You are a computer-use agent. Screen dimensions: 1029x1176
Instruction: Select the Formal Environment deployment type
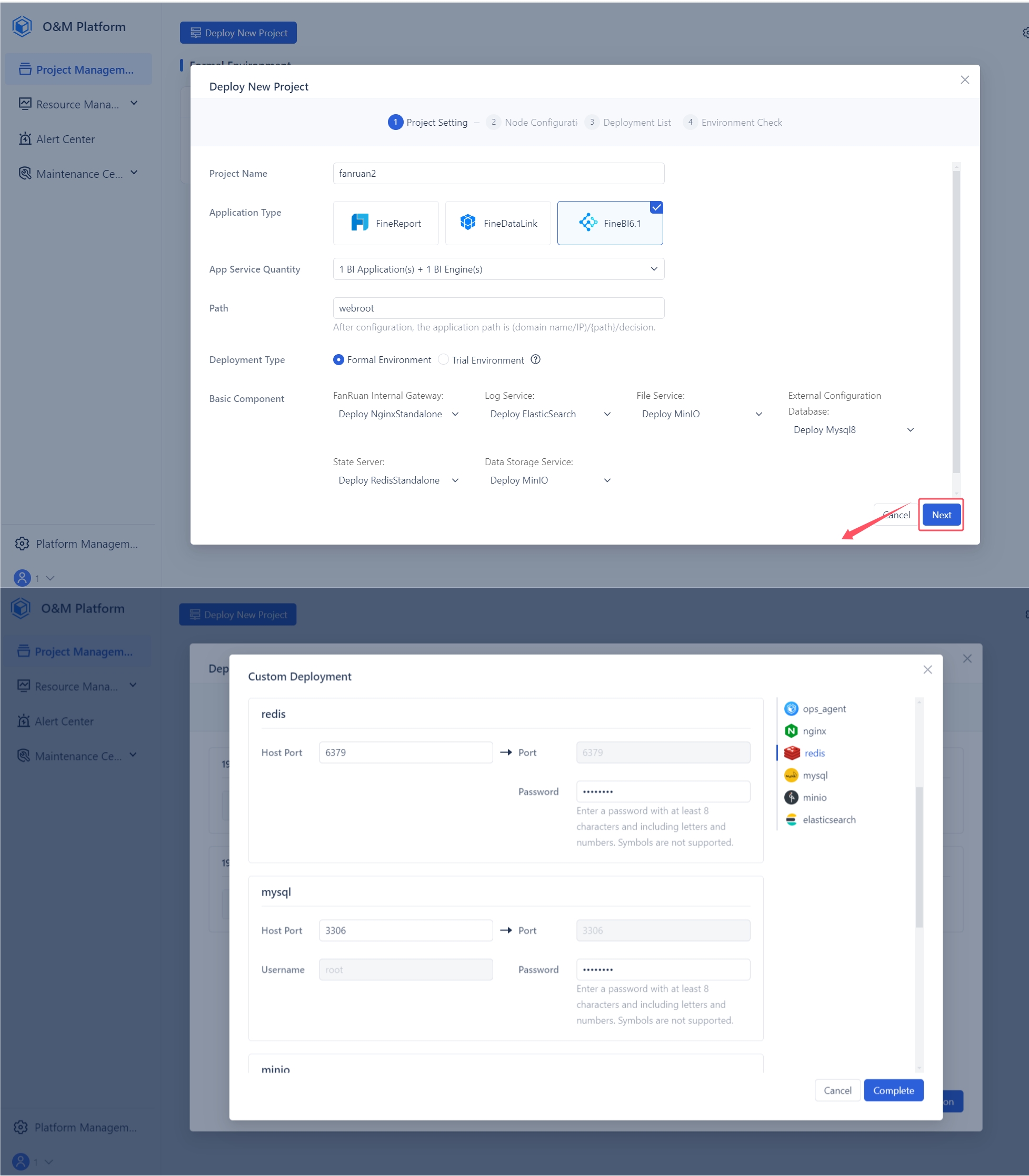[339, 359]
